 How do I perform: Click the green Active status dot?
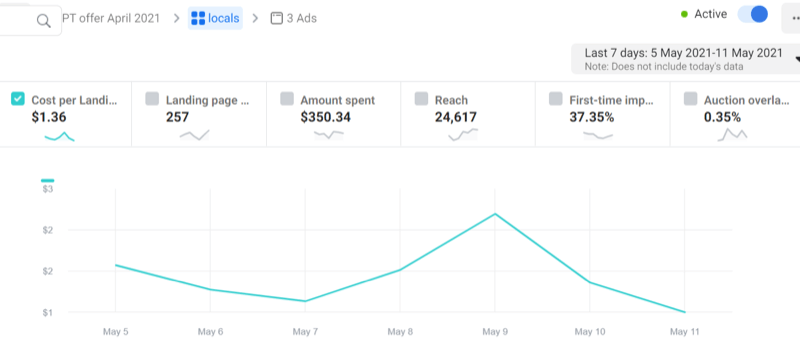pos(685,14)
